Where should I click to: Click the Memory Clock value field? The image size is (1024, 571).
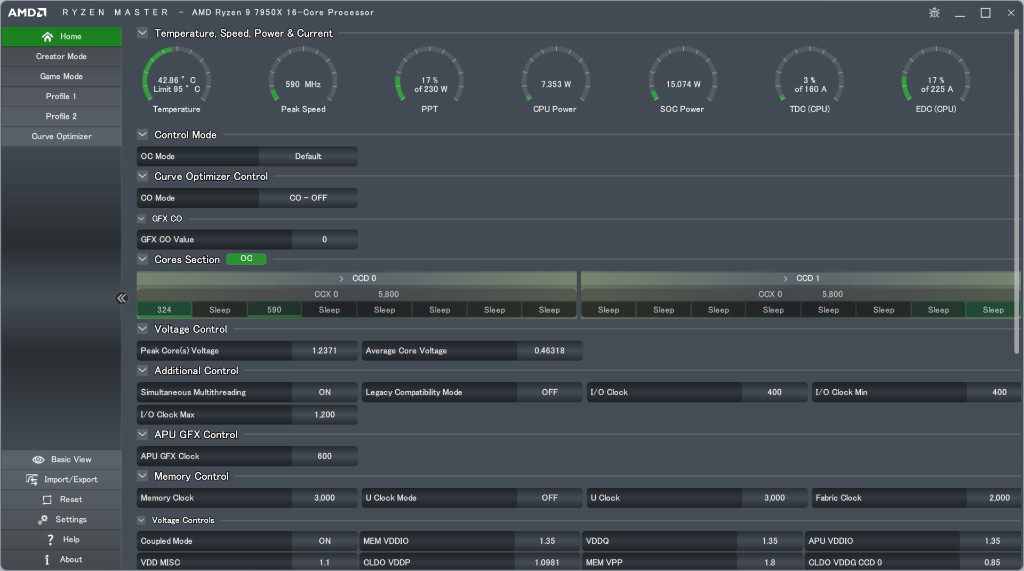pos(324,498)
